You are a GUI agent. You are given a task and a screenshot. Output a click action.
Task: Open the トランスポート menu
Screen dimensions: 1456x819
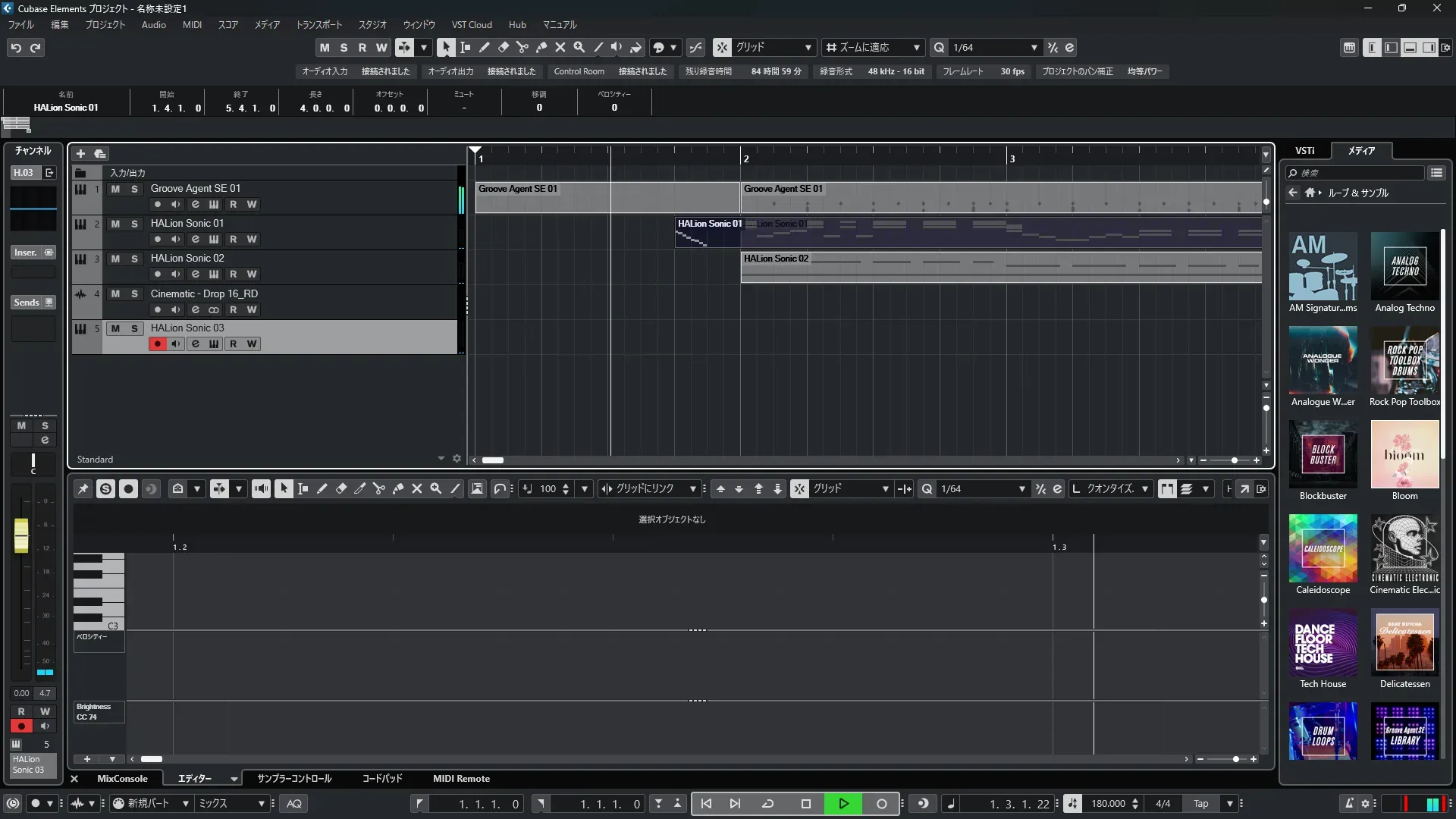point(318,24)
